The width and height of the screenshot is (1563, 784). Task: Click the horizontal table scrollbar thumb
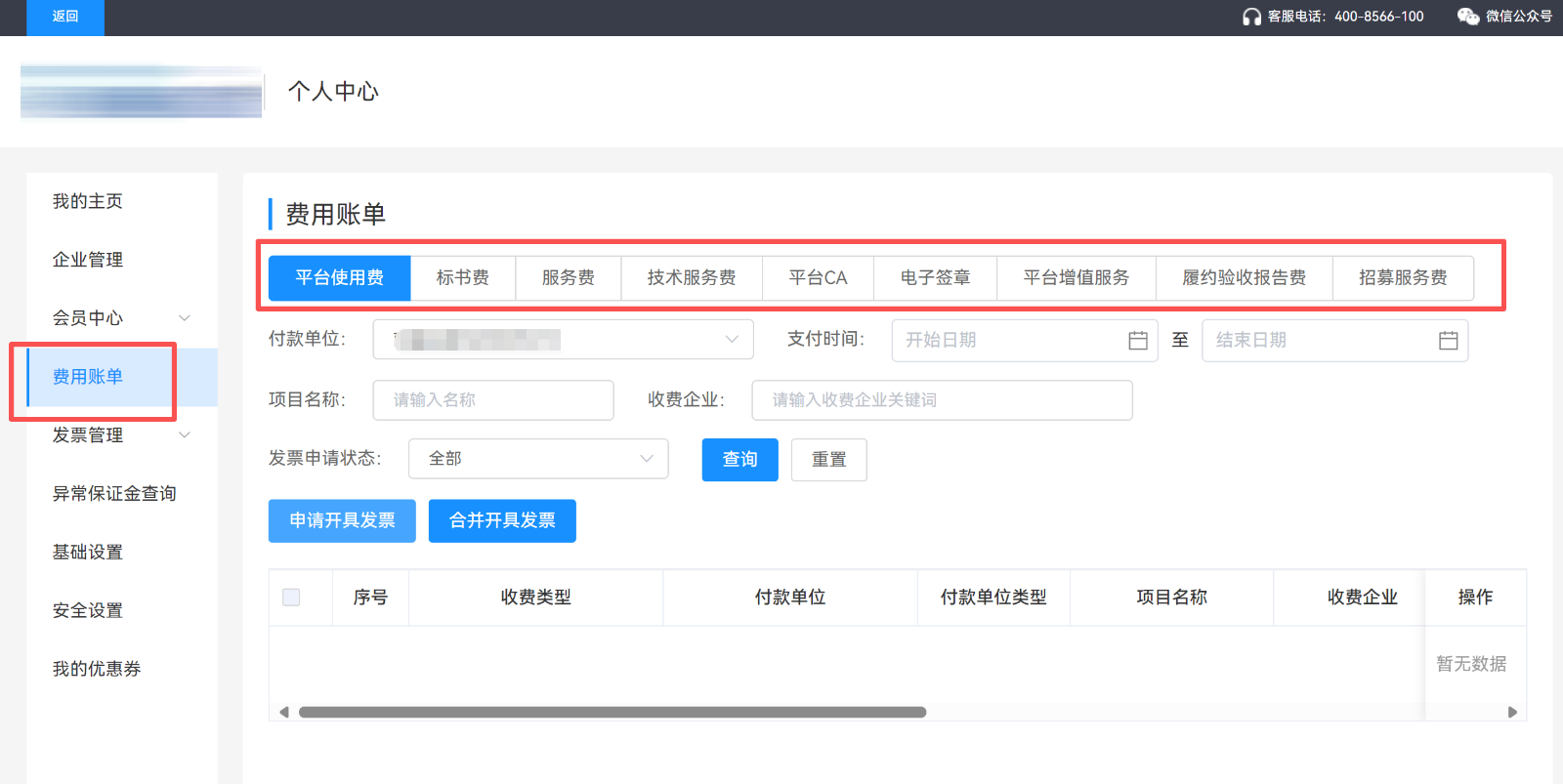tap(613, 713)
